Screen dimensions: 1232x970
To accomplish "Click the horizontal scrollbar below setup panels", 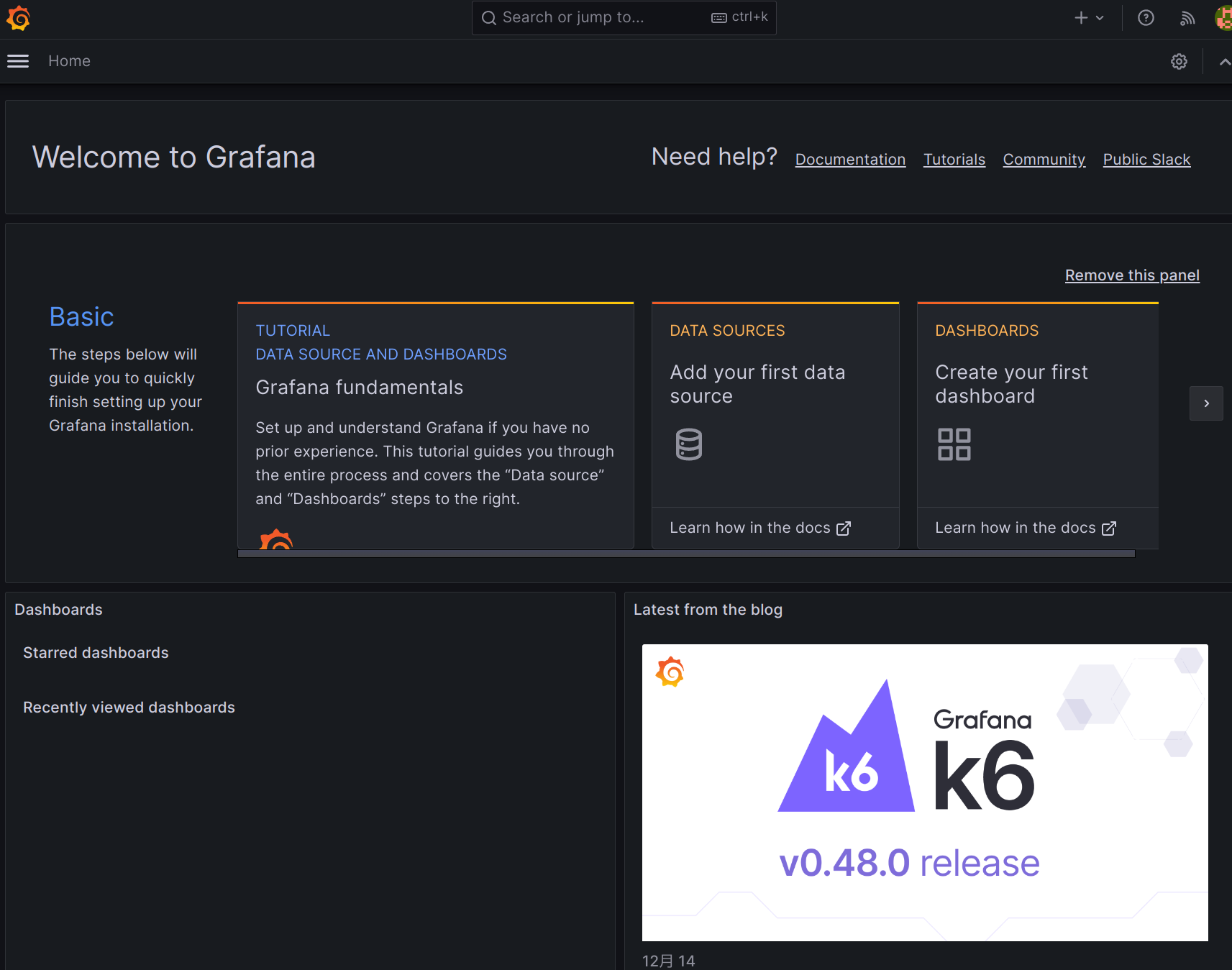I will click(685, 554).
